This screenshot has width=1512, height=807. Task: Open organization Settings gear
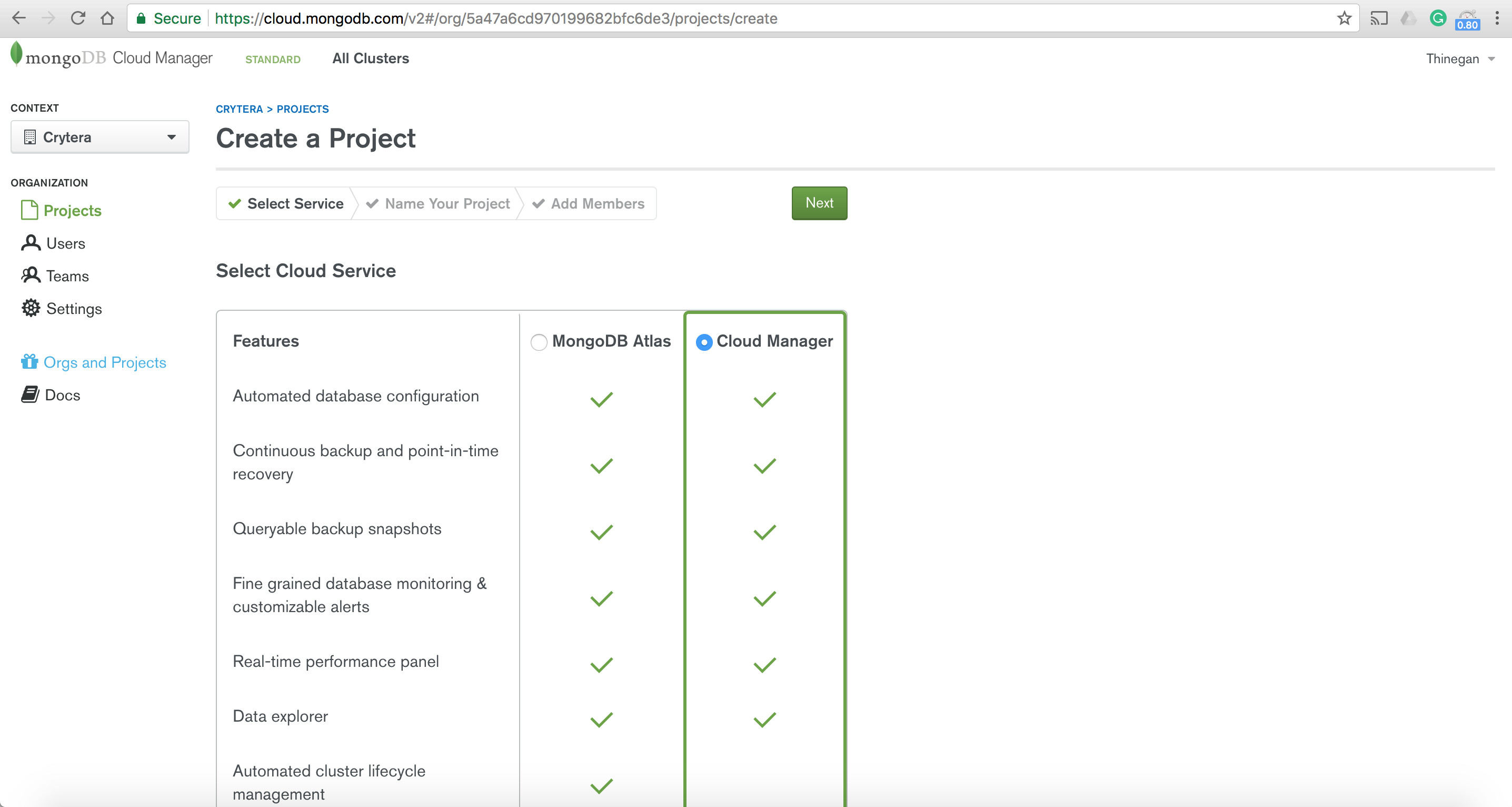[x=31, y=308]
